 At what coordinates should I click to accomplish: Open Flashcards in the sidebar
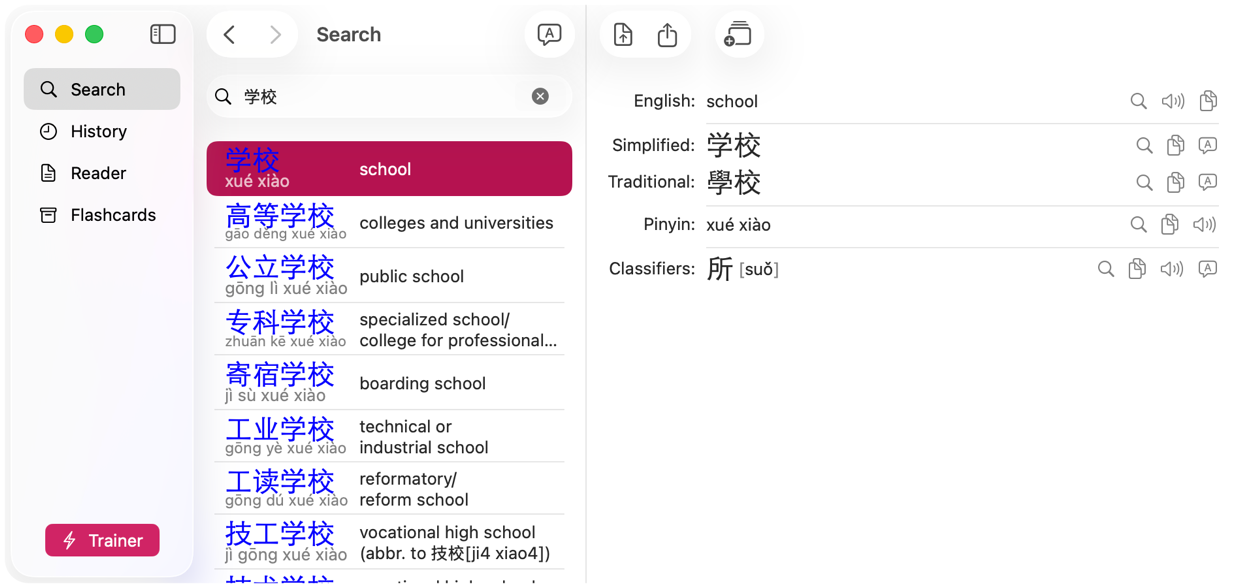[x=102, y=215]
